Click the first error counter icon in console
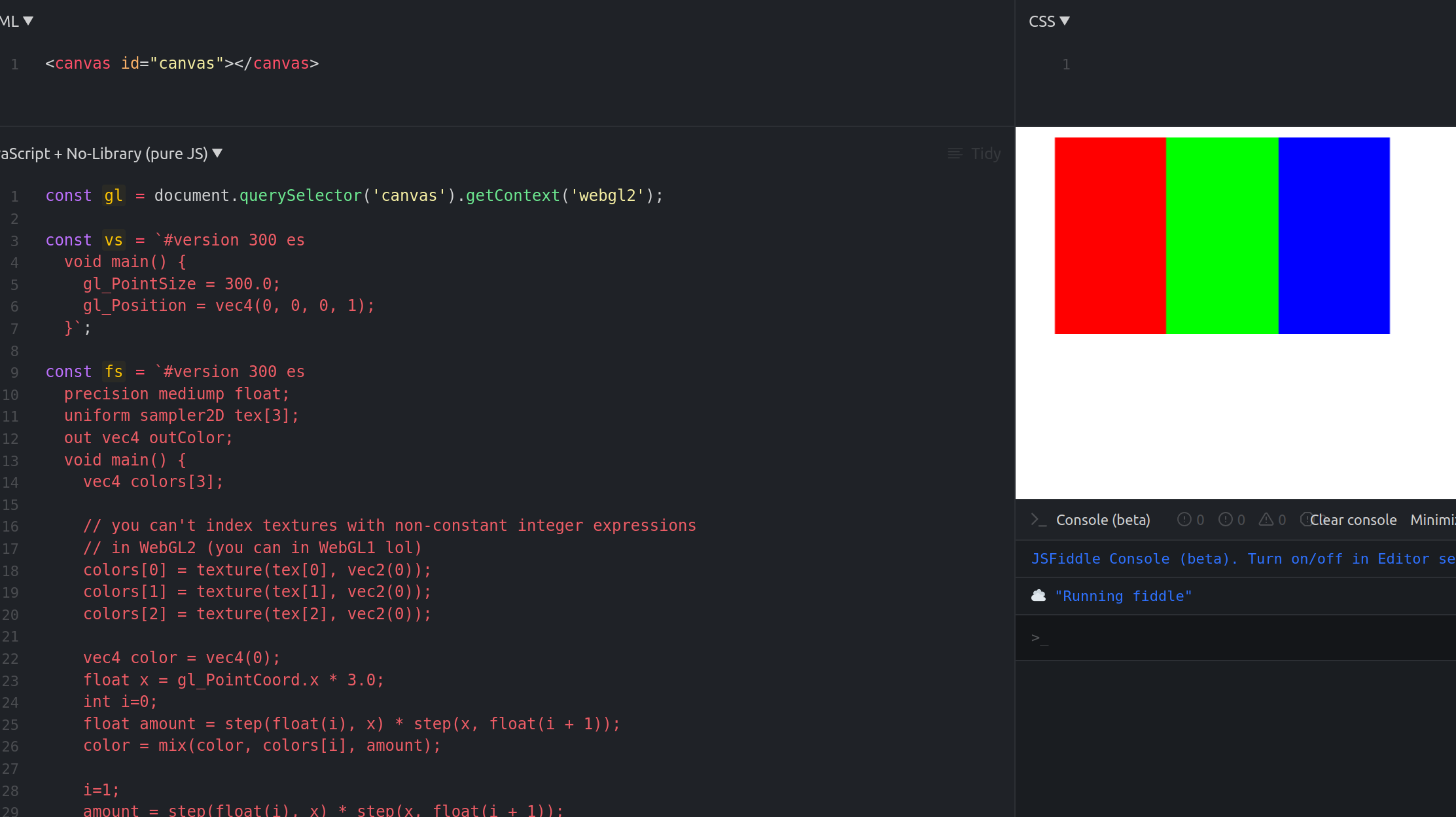The height and width of the screenshot is (817, 1456). point(1184,519)
